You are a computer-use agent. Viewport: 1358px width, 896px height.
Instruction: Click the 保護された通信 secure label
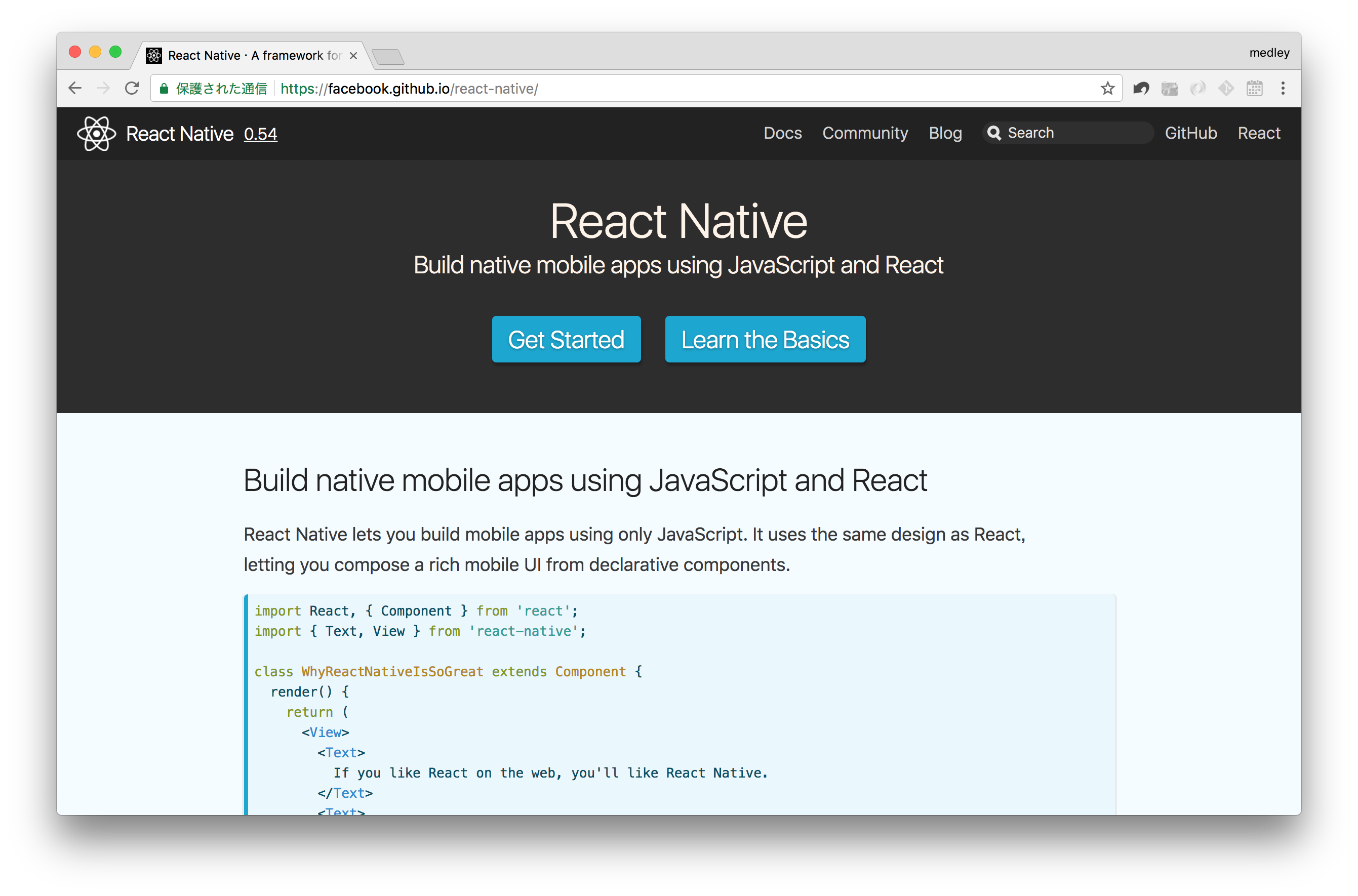[221, 89]
